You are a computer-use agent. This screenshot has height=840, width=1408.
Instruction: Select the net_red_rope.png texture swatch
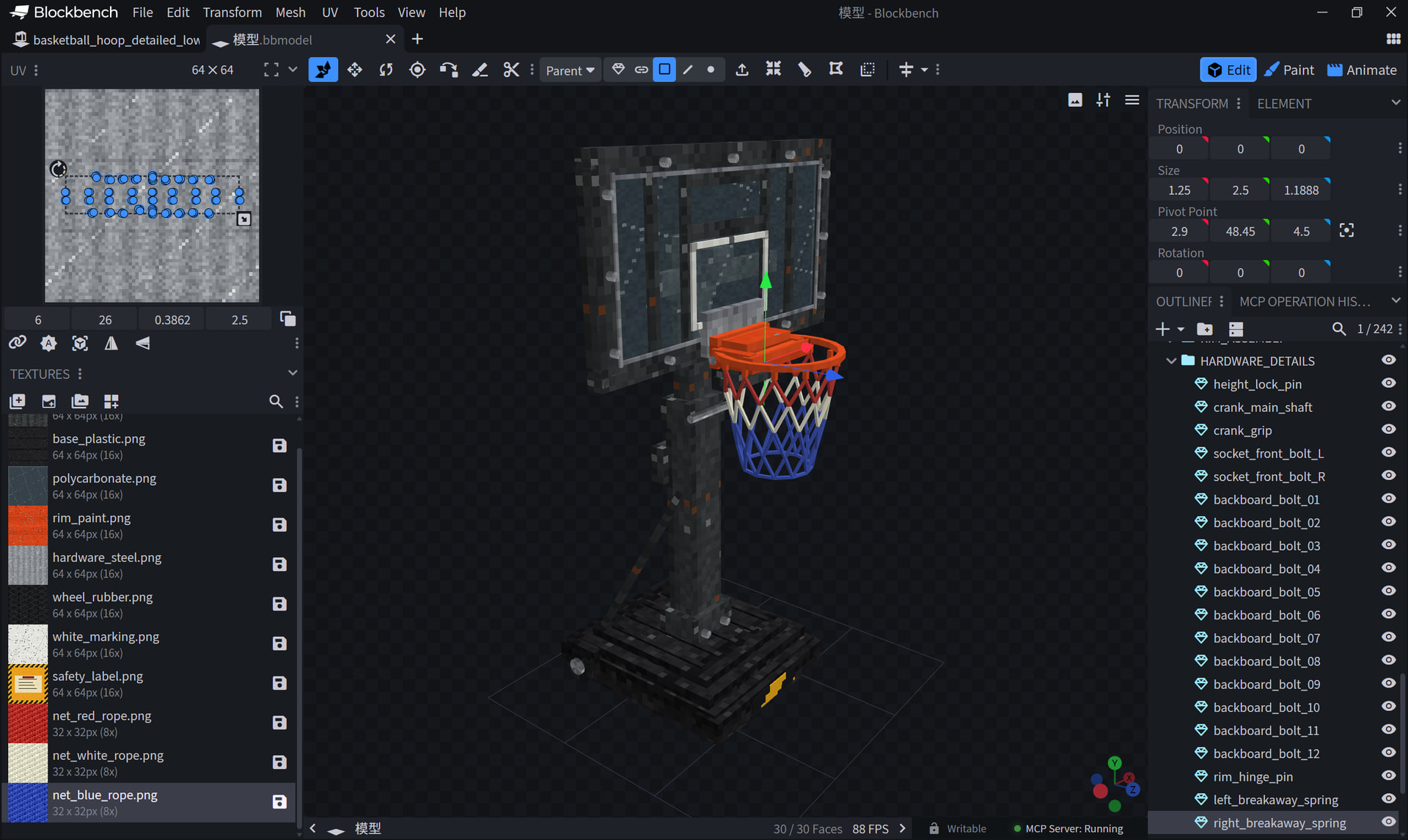point(28,723)
